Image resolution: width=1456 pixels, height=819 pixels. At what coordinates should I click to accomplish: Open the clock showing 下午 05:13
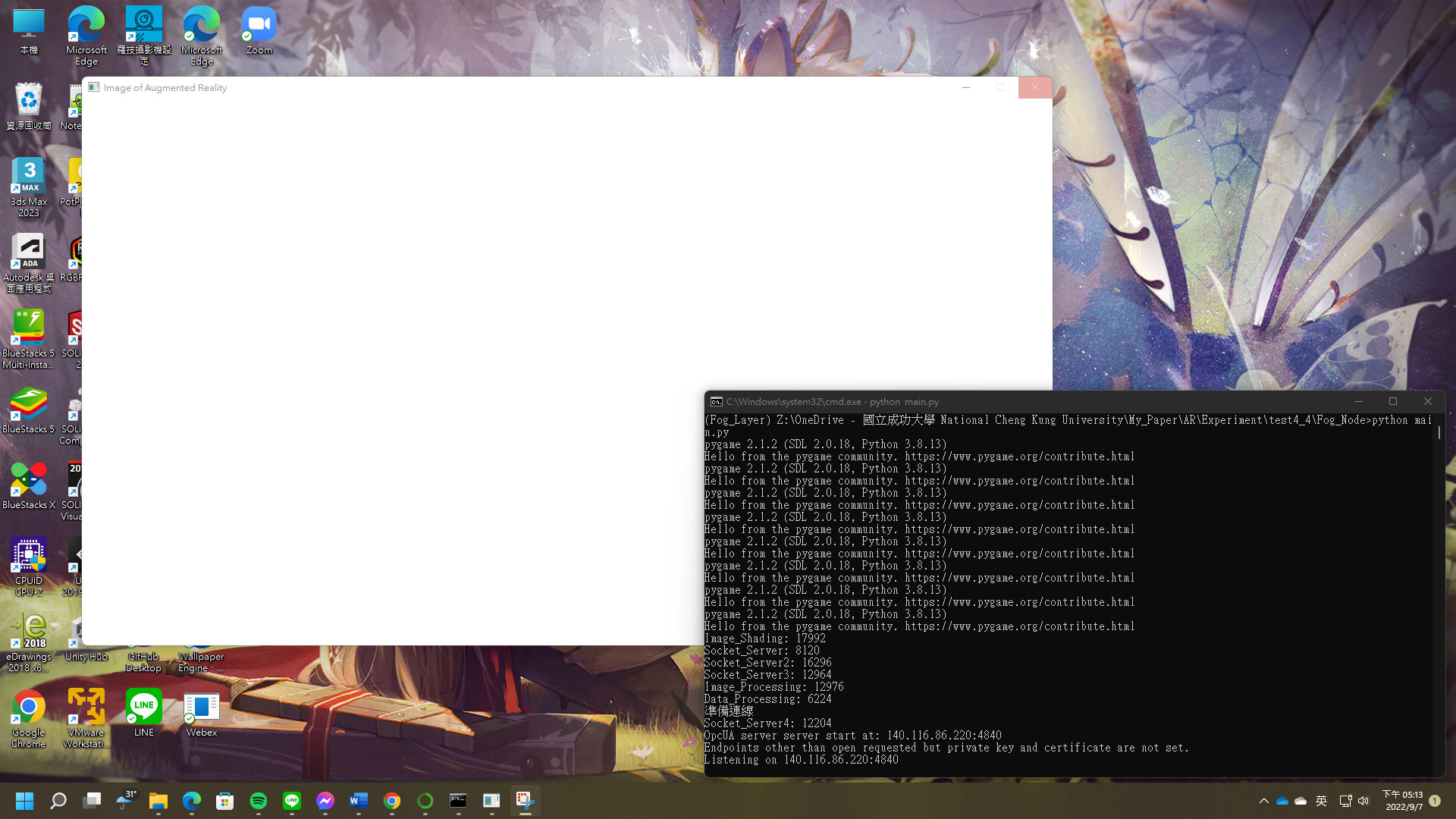(x=1403, y=801)
